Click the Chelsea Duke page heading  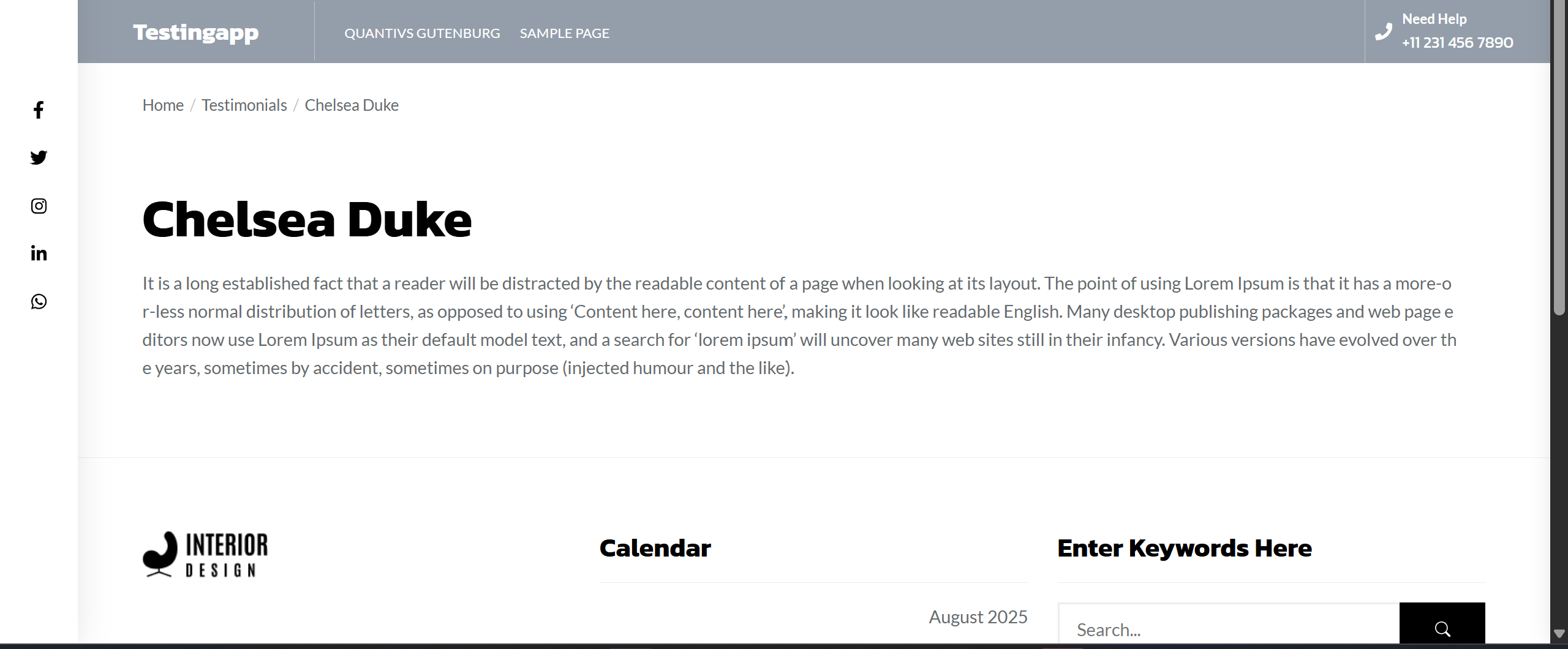pos(307,219)
